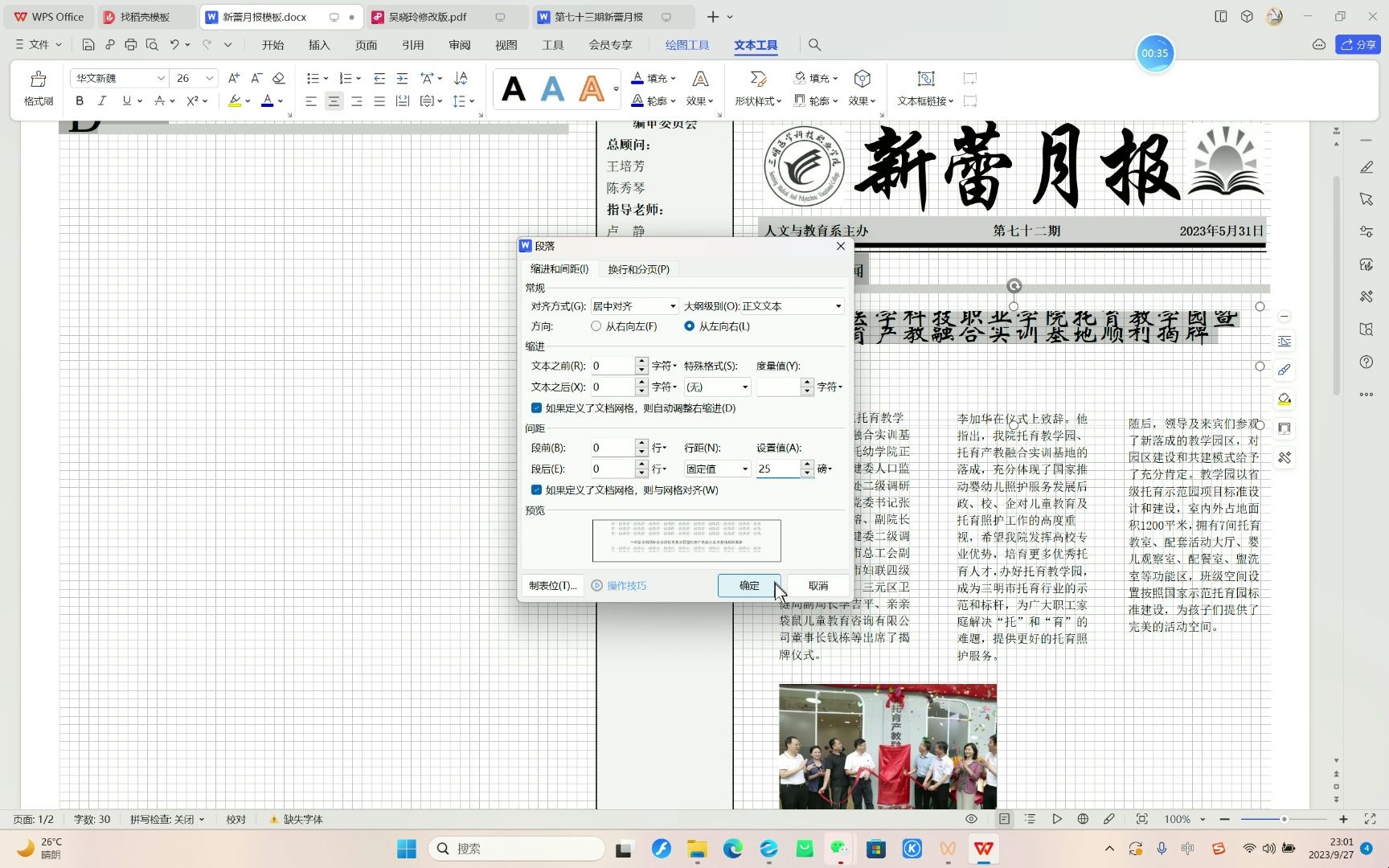1389x868 pixels.
Task: Select the right-to-left direction radio
Action: 596,326
